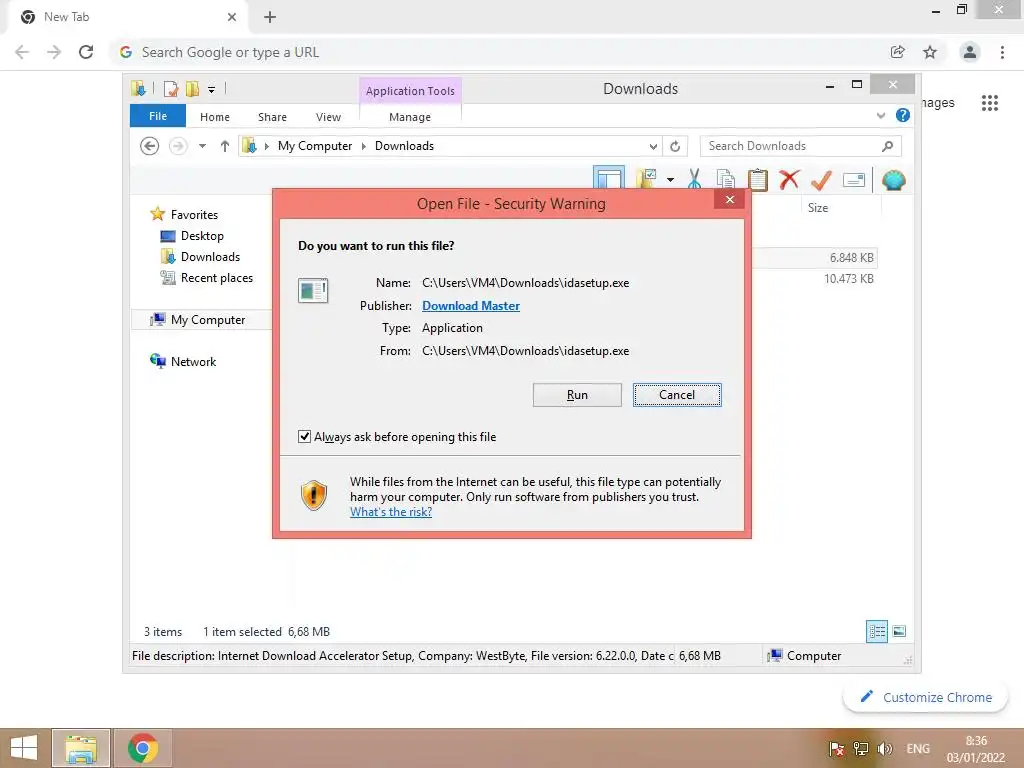1024x768 pixels.
Task: Open Chrome three-dot menu
Action: (x=1002, y=52)
